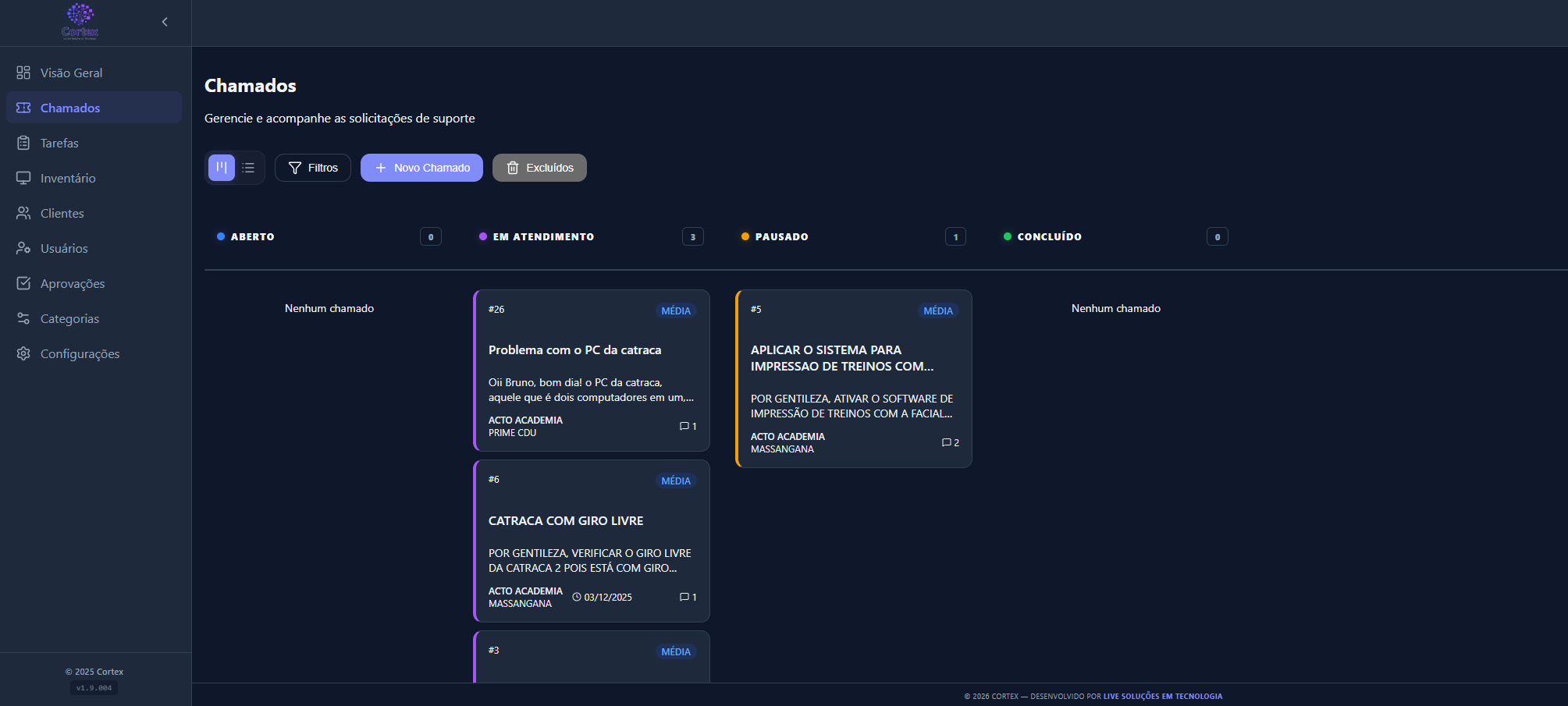The image size is (1568, 706).
Task: Click the Em Atendimento column count badge
Action: click(x=692, y=236)
